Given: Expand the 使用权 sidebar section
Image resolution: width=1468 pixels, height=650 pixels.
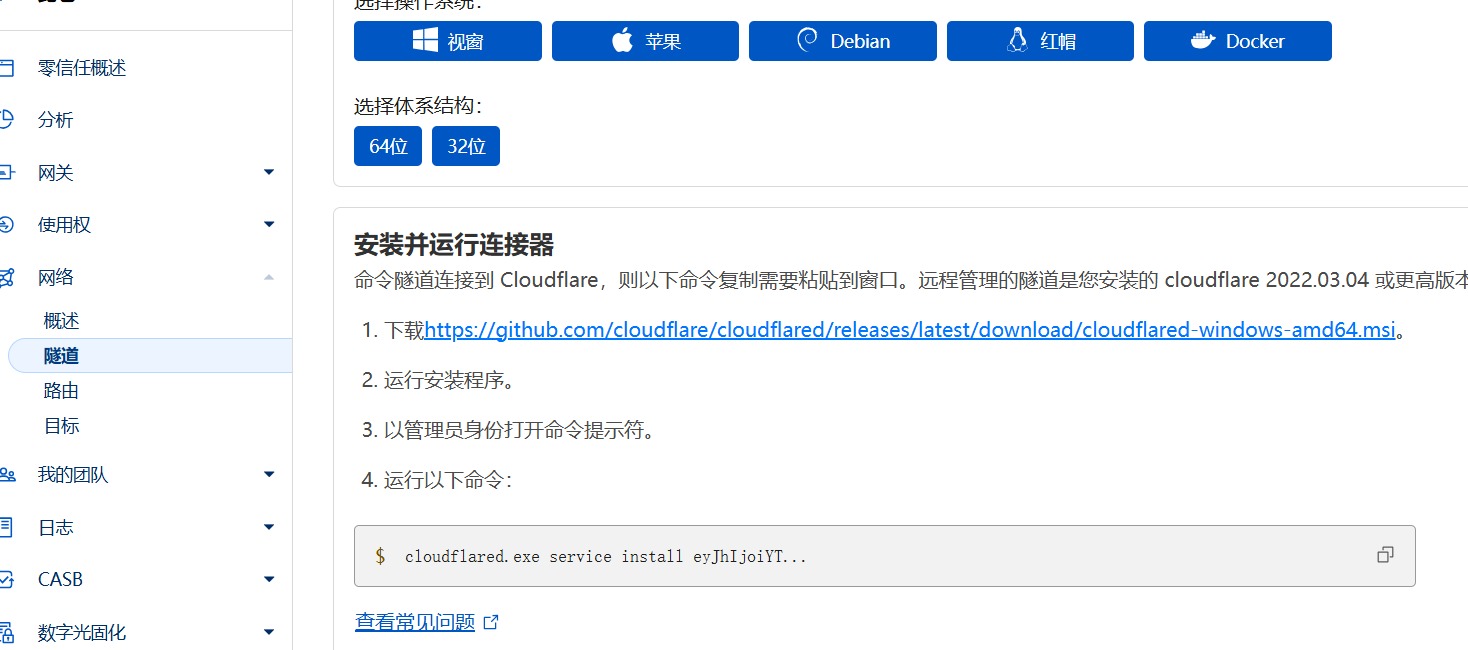Looking at the screenshot, I should coord(268,224).
